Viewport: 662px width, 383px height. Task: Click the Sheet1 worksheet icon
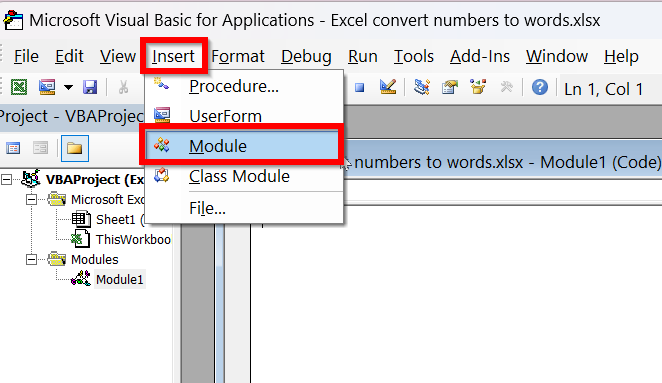[81, 219]
